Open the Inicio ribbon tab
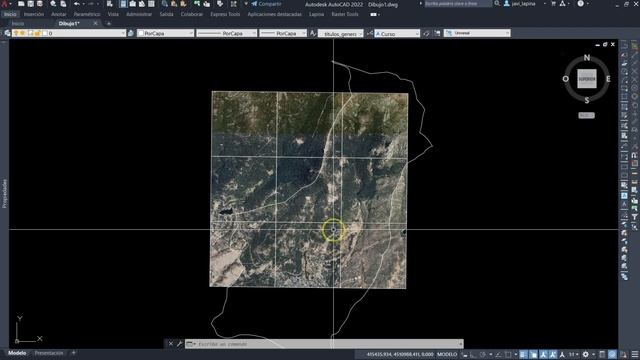 pyautogui.click(x=10, y=14)
